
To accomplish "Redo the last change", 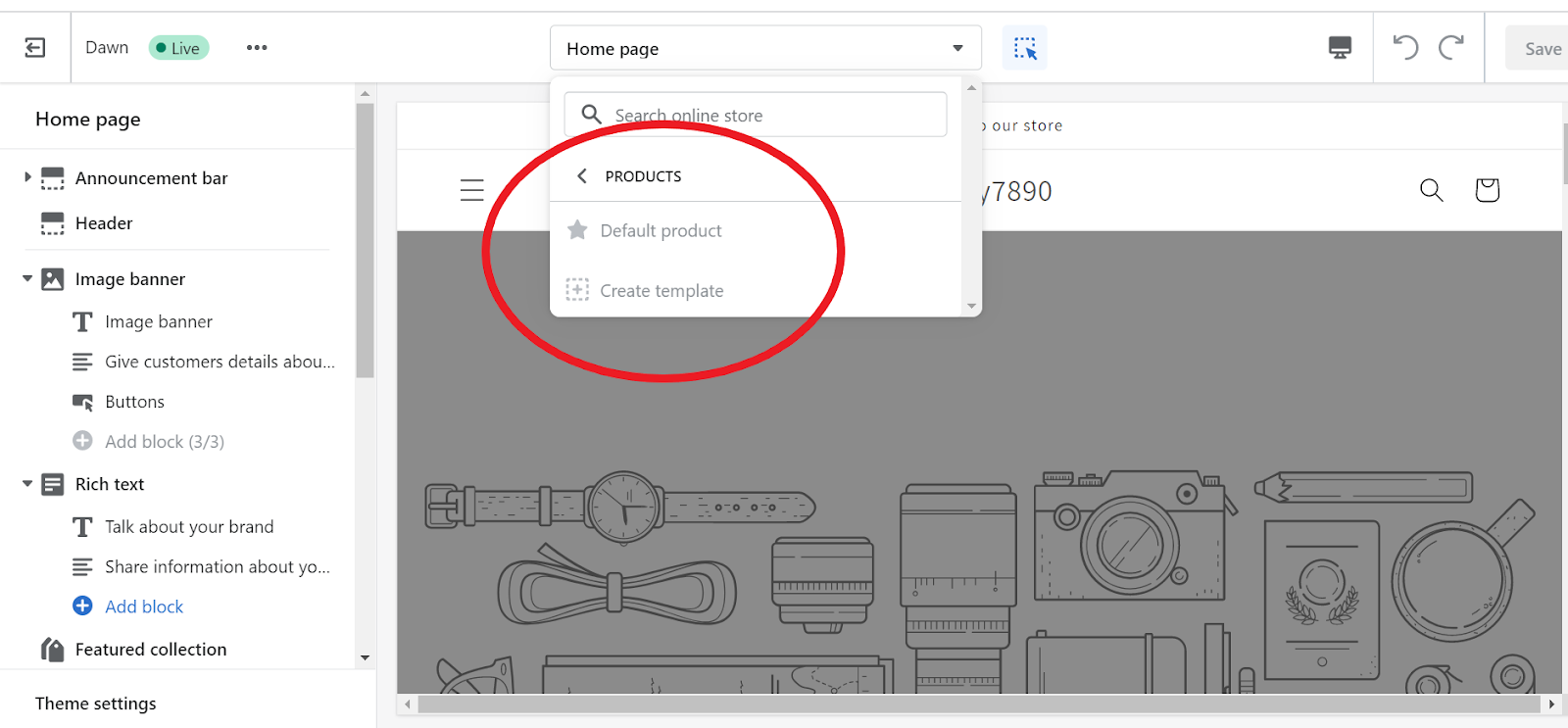I will click(1451, 47).
